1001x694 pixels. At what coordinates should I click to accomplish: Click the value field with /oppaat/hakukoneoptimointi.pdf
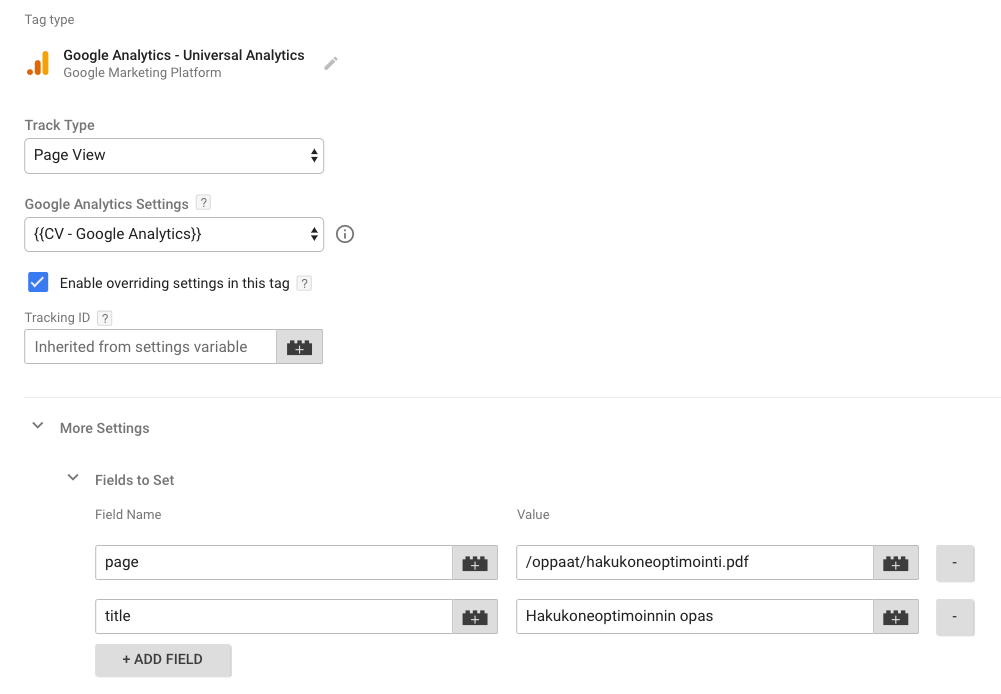pos(695,562)
